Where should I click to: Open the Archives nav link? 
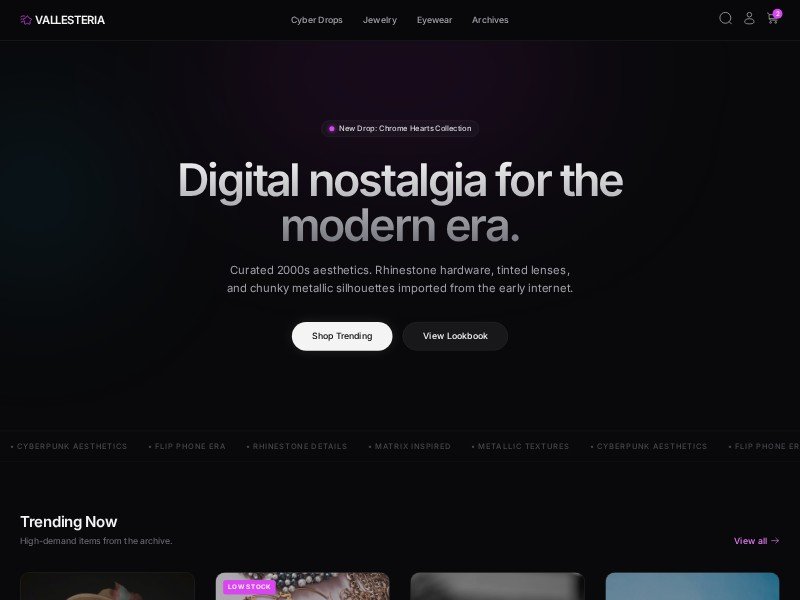coord(490,20)
